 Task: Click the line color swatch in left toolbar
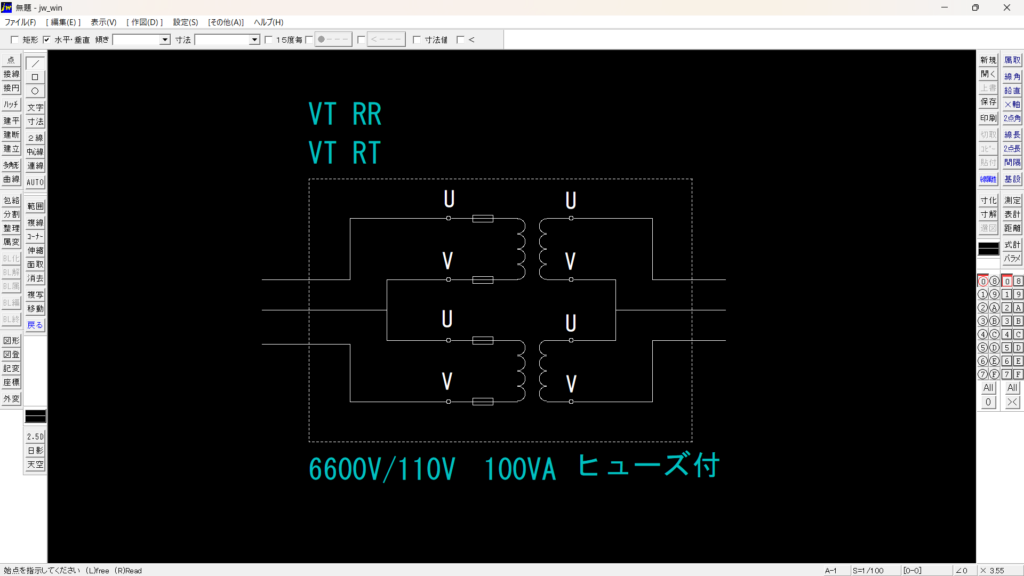pos(35,415)
